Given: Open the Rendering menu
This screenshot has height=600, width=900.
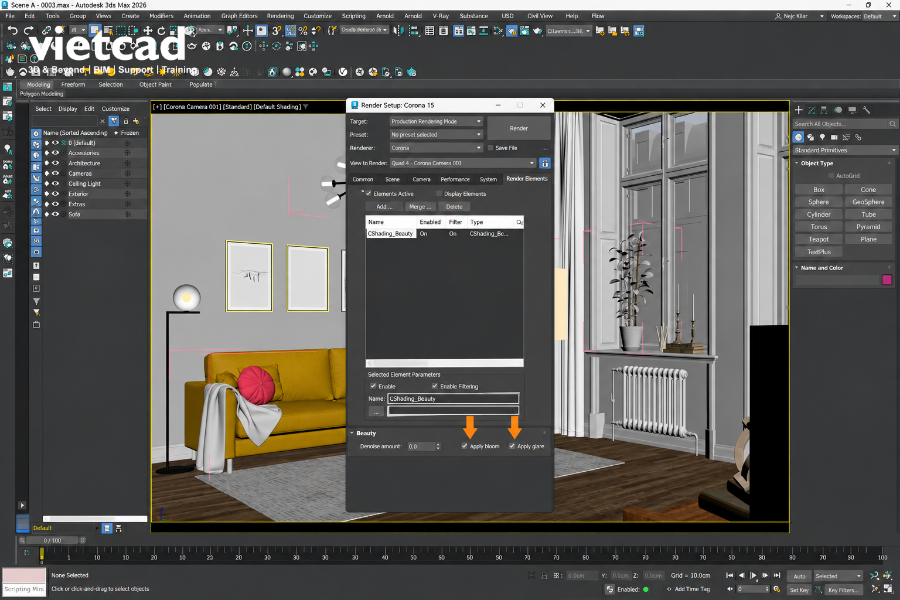Looking at the screenshot, I should click(x=280, y=16).
